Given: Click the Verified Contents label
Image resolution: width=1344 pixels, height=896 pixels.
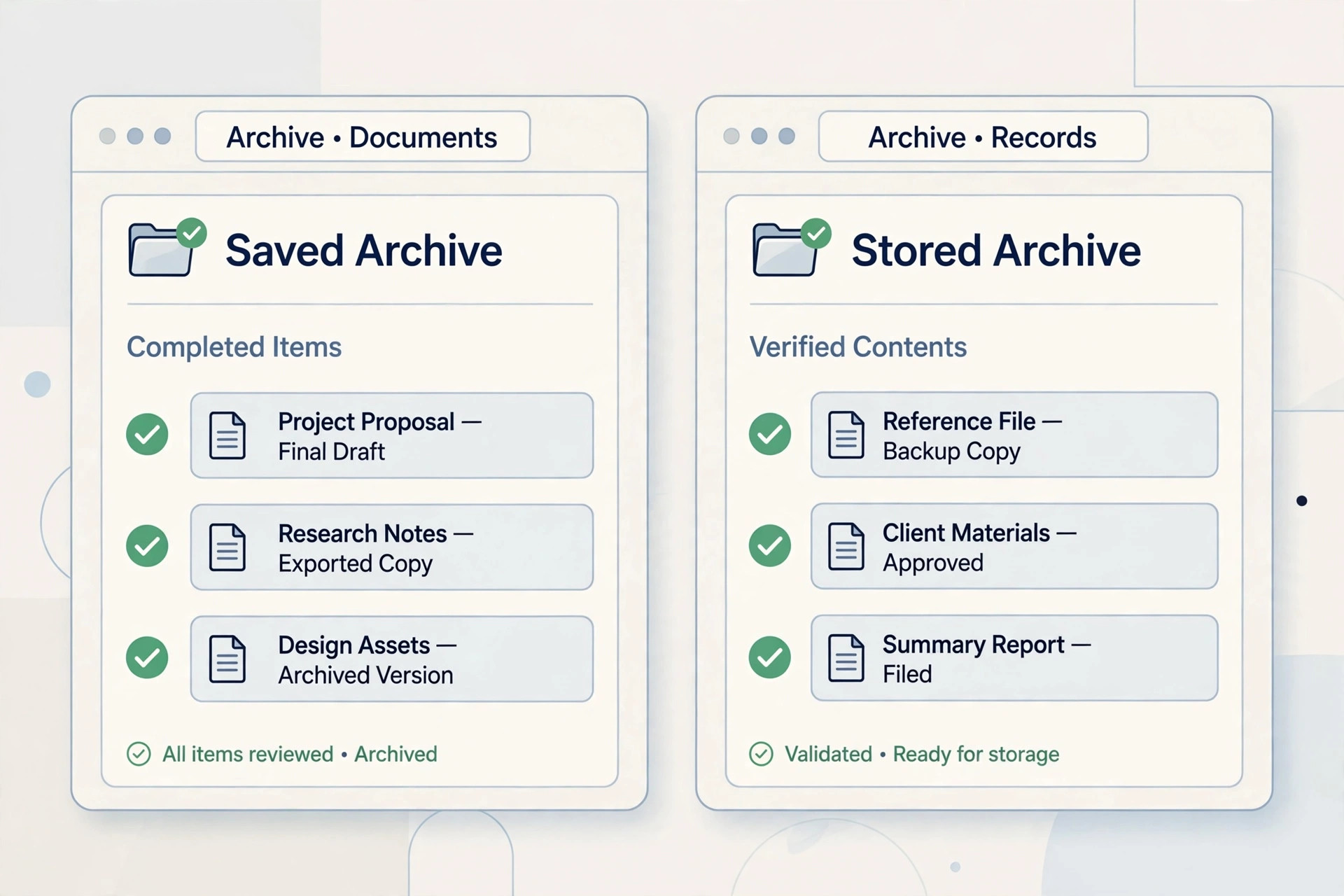Looking at the screenshot, I should [x=858, y=347].
